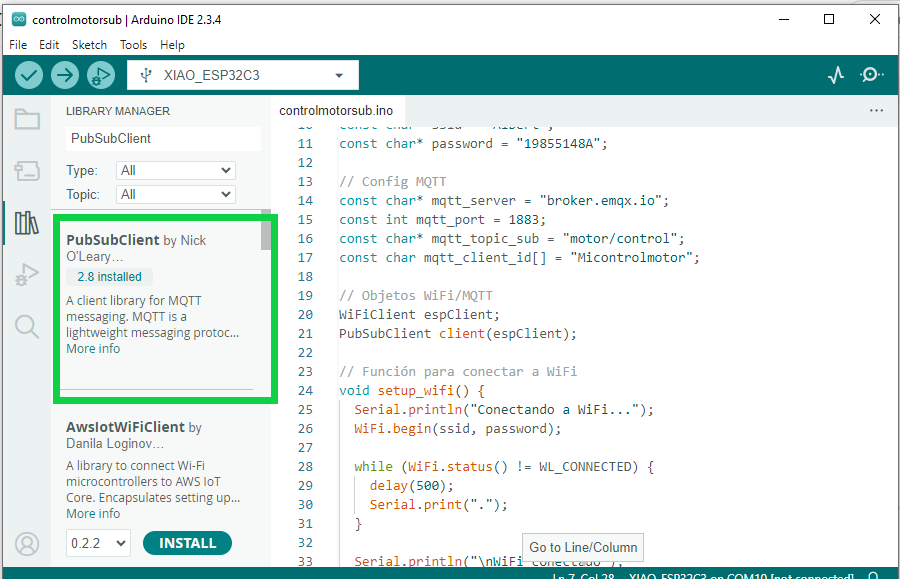Open the Tools menu
This screenshot has height=579, width=900.
[x=133, y=45]
